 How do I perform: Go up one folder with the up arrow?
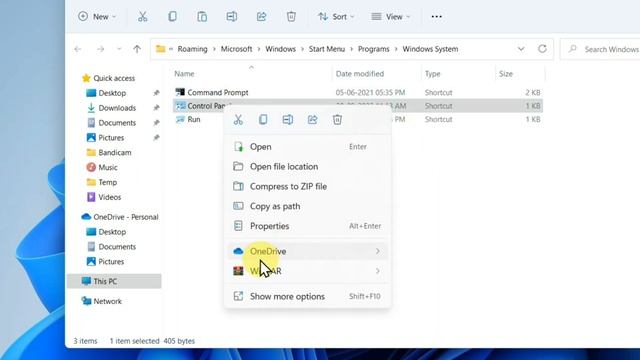pyautogui.click(x=137, y=49)
